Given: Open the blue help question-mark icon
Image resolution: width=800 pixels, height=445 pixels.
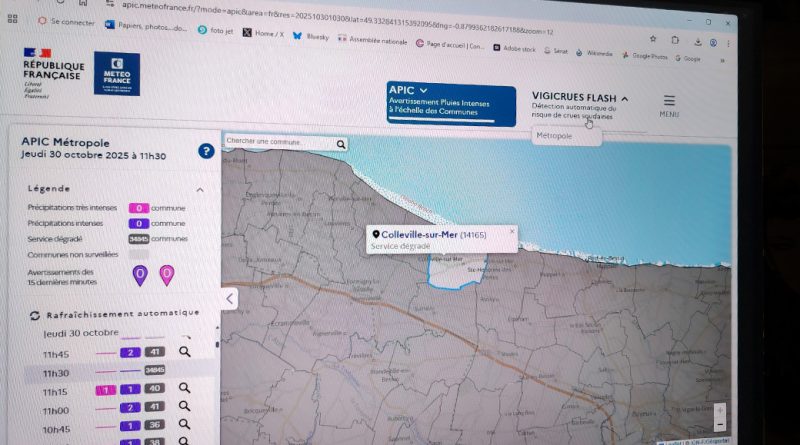Looking at the screenshot, I should click(x=206, y=151).
